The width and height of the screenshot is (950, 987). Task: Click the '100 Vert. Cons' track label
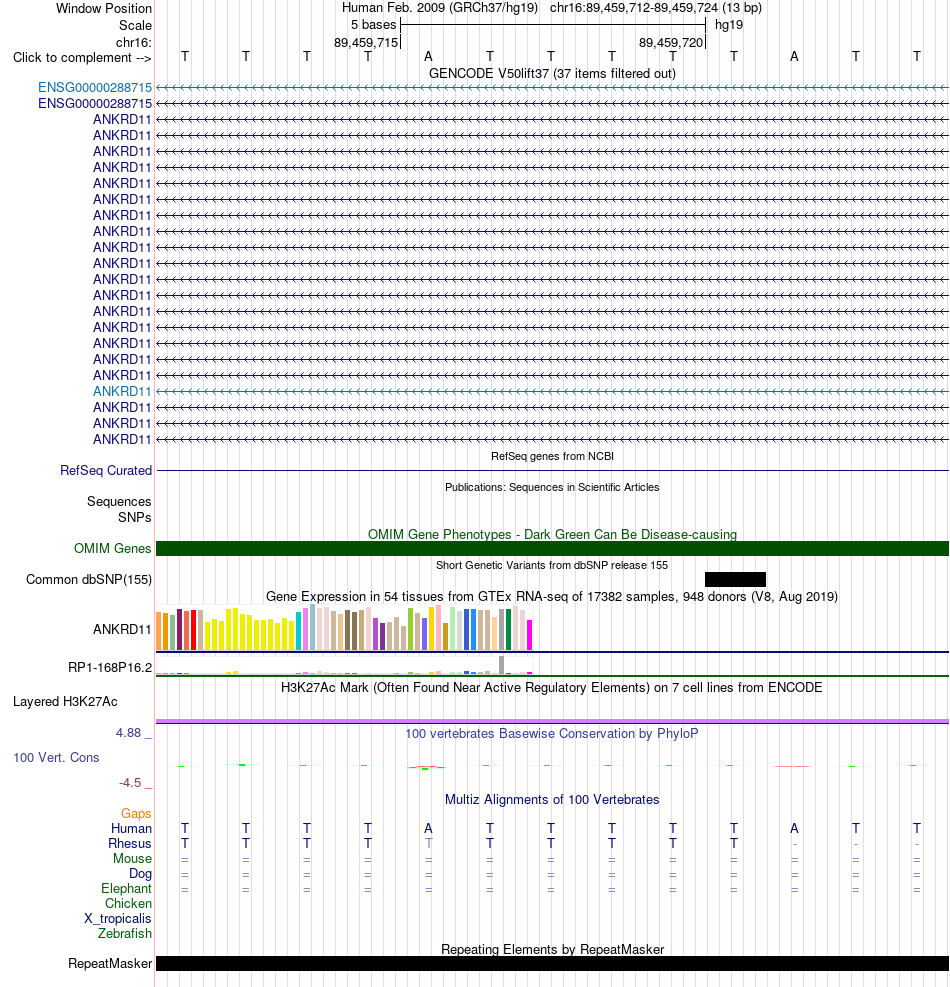tap(57, 757)
